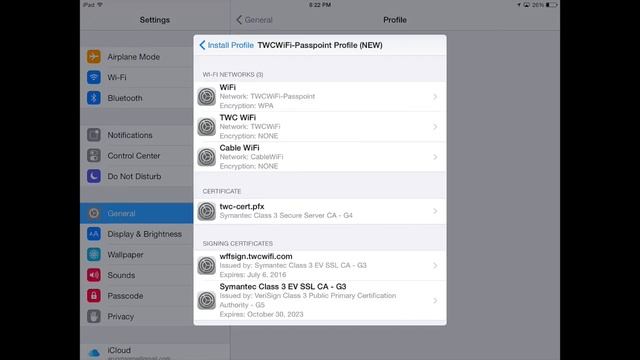Expand the TWC WiFi row chevron
The image size is (640, 360).
click(x=435, y=127)
